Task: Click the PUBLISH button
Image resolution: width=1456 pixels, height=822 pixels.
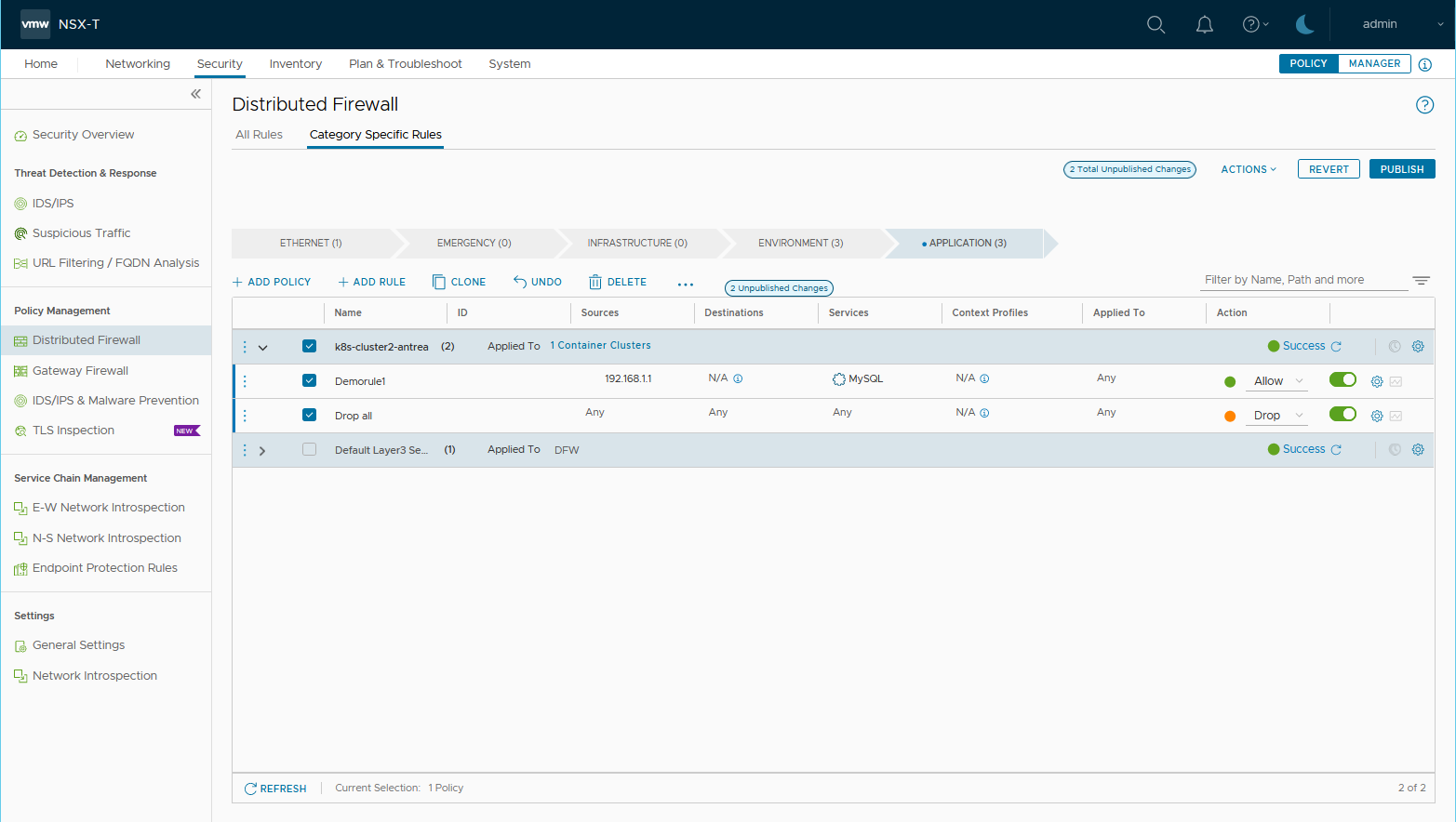Action: click(1402, 169)
